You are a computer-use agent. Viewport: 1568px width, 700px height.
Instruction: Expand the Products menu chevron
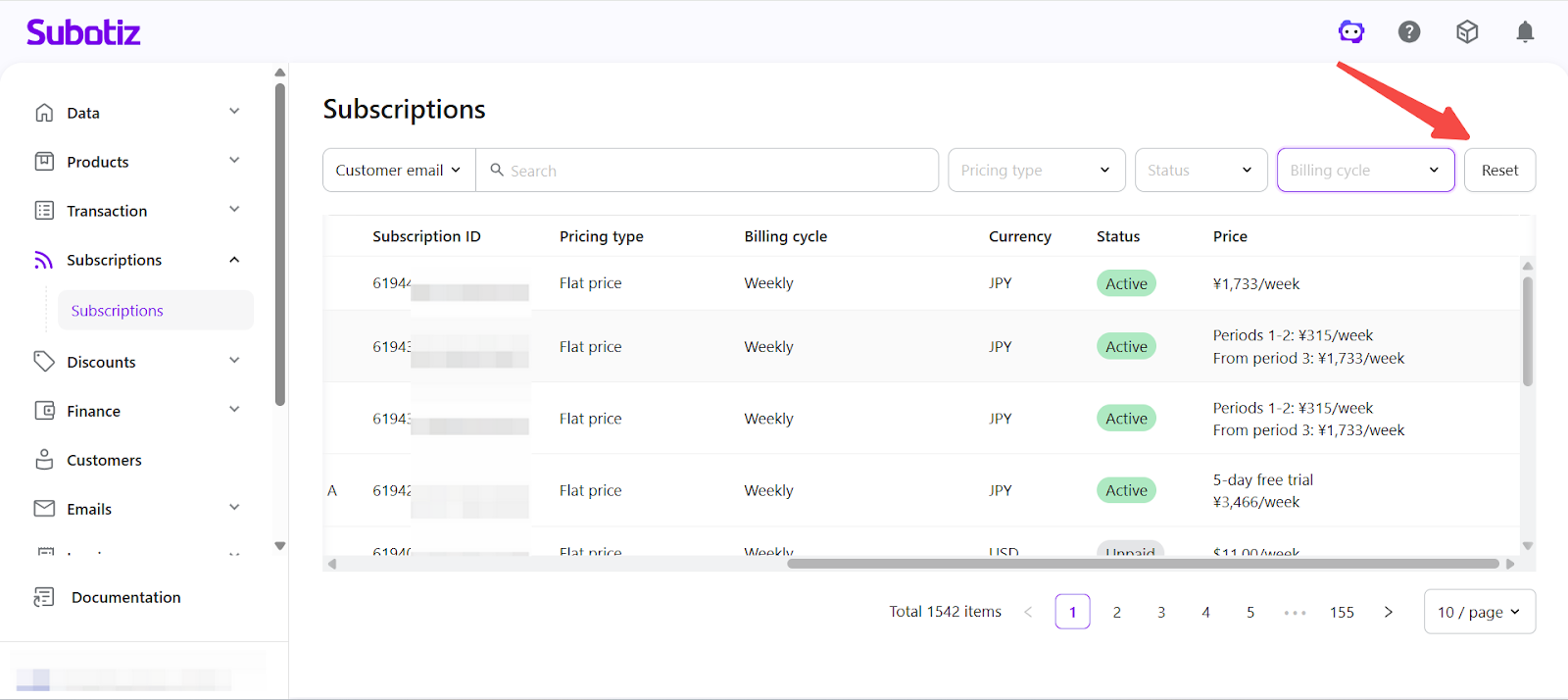(x=234, y=161)
